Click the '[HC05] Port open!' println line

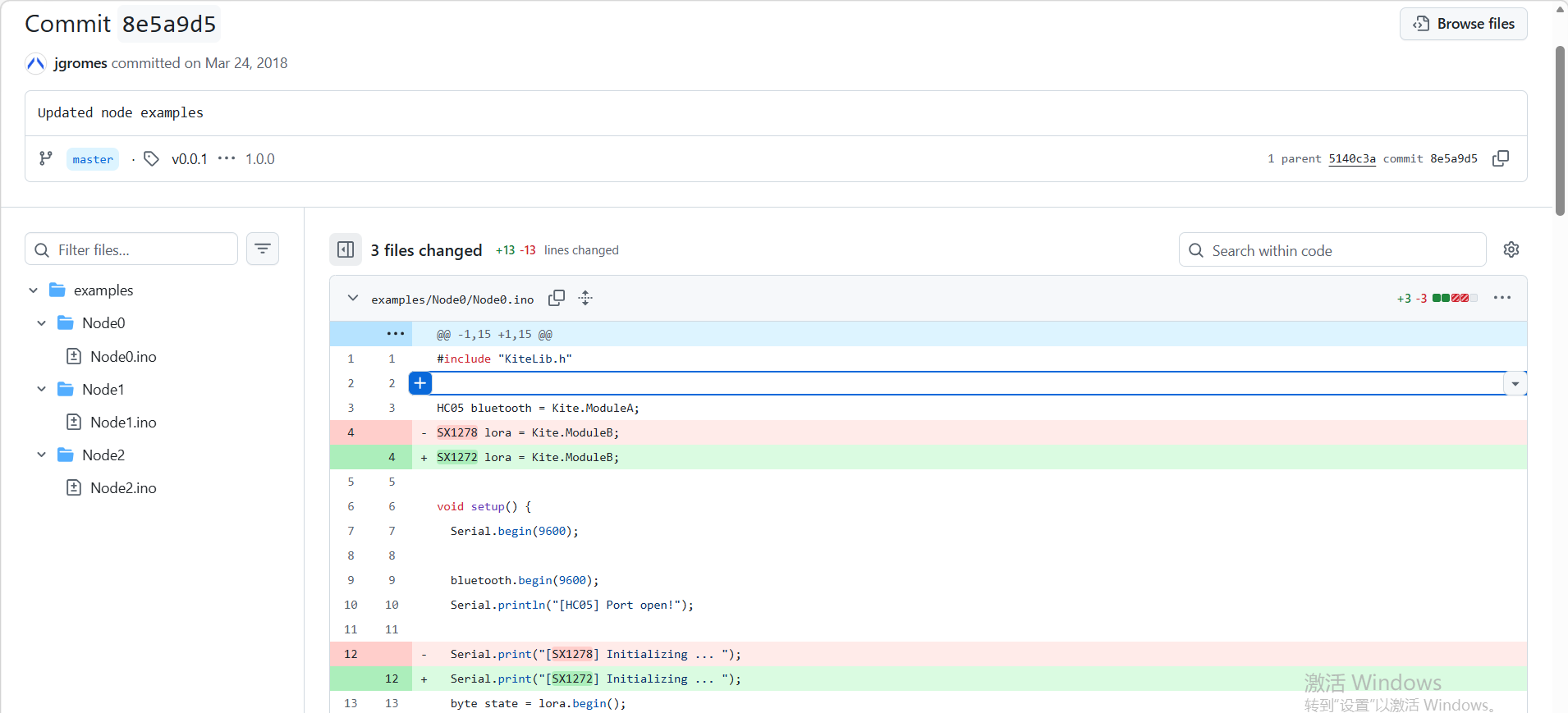click(572, 605)
